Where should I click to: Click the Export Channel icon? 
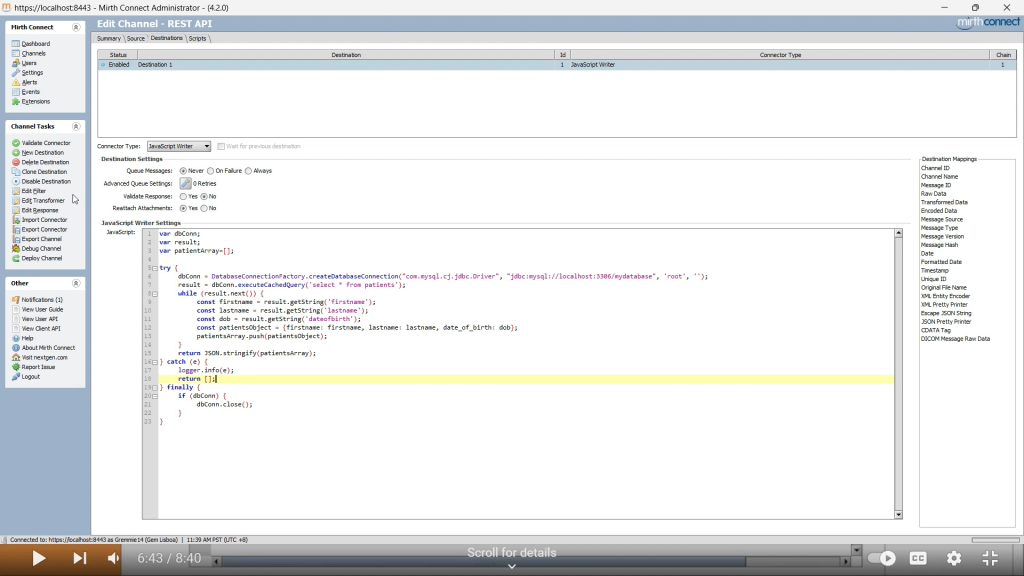coord(16,239)
